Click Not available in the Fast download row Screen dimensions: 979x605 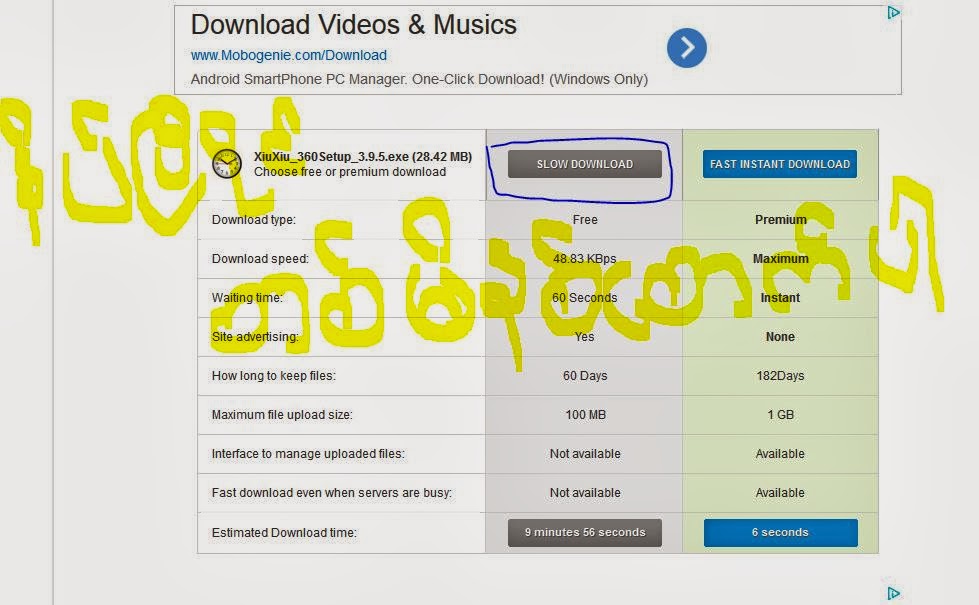pos(585,493)
